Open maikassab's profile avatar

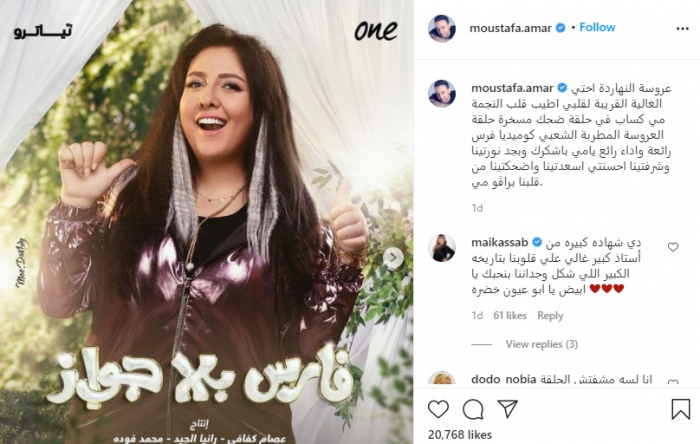[x=442, y=248]
